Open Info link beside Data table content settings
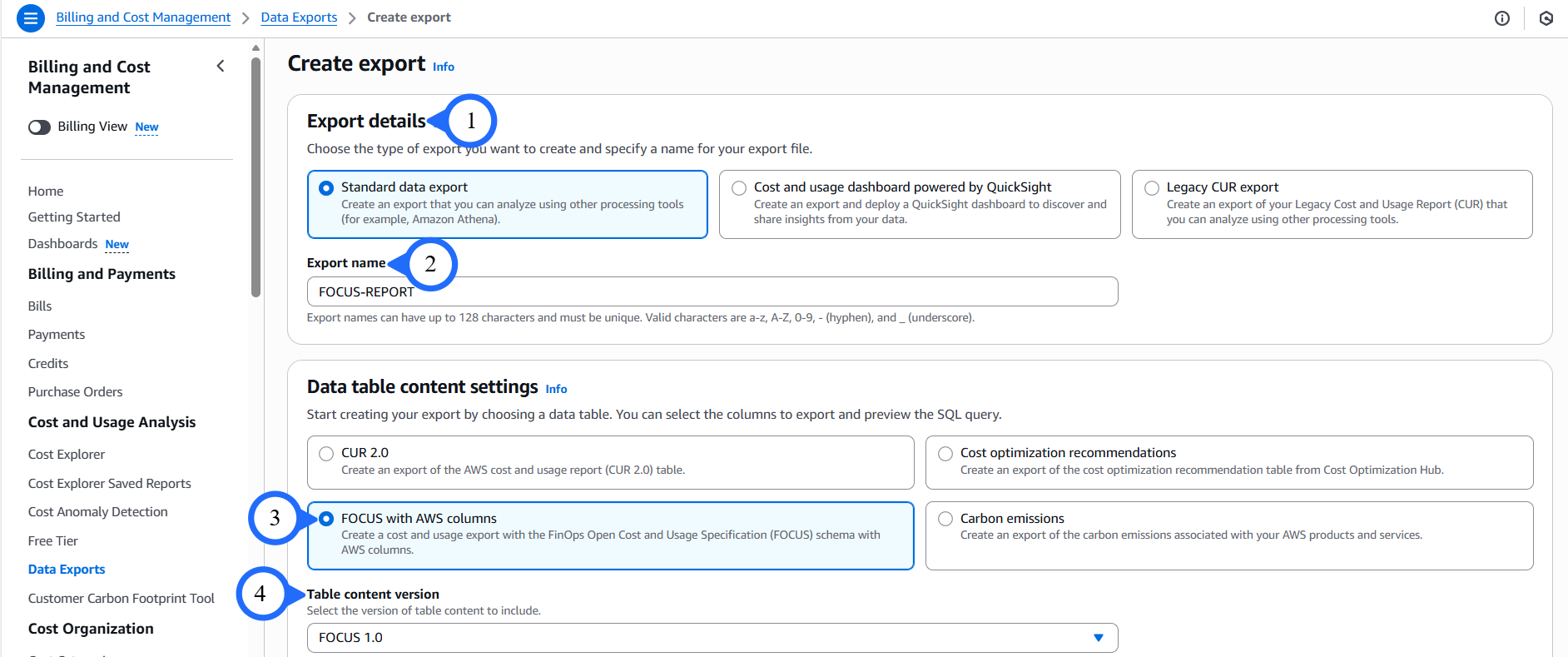1568x657 pixels. pos(556,389)
